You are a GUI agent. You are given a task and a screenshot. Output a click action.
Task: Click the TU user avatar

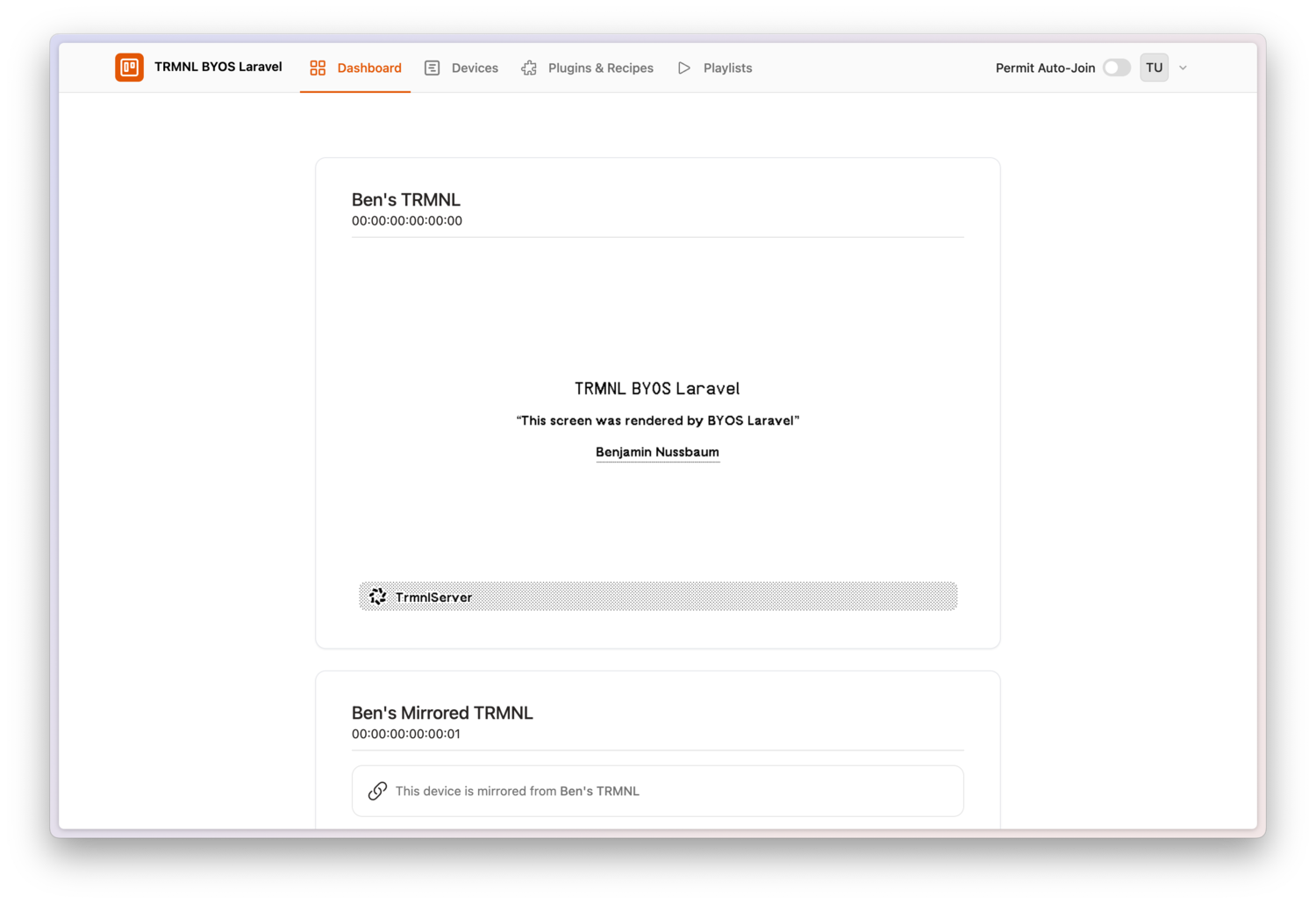point(1154,67)
